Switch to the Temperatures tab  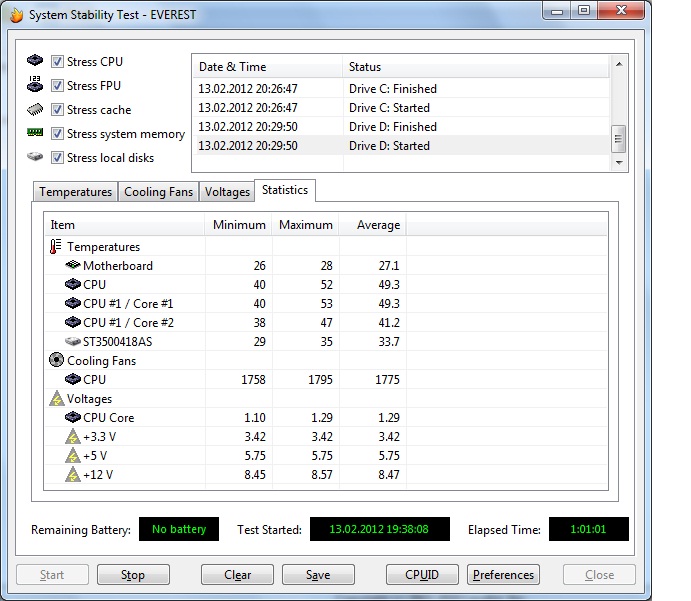coord(75,192)
